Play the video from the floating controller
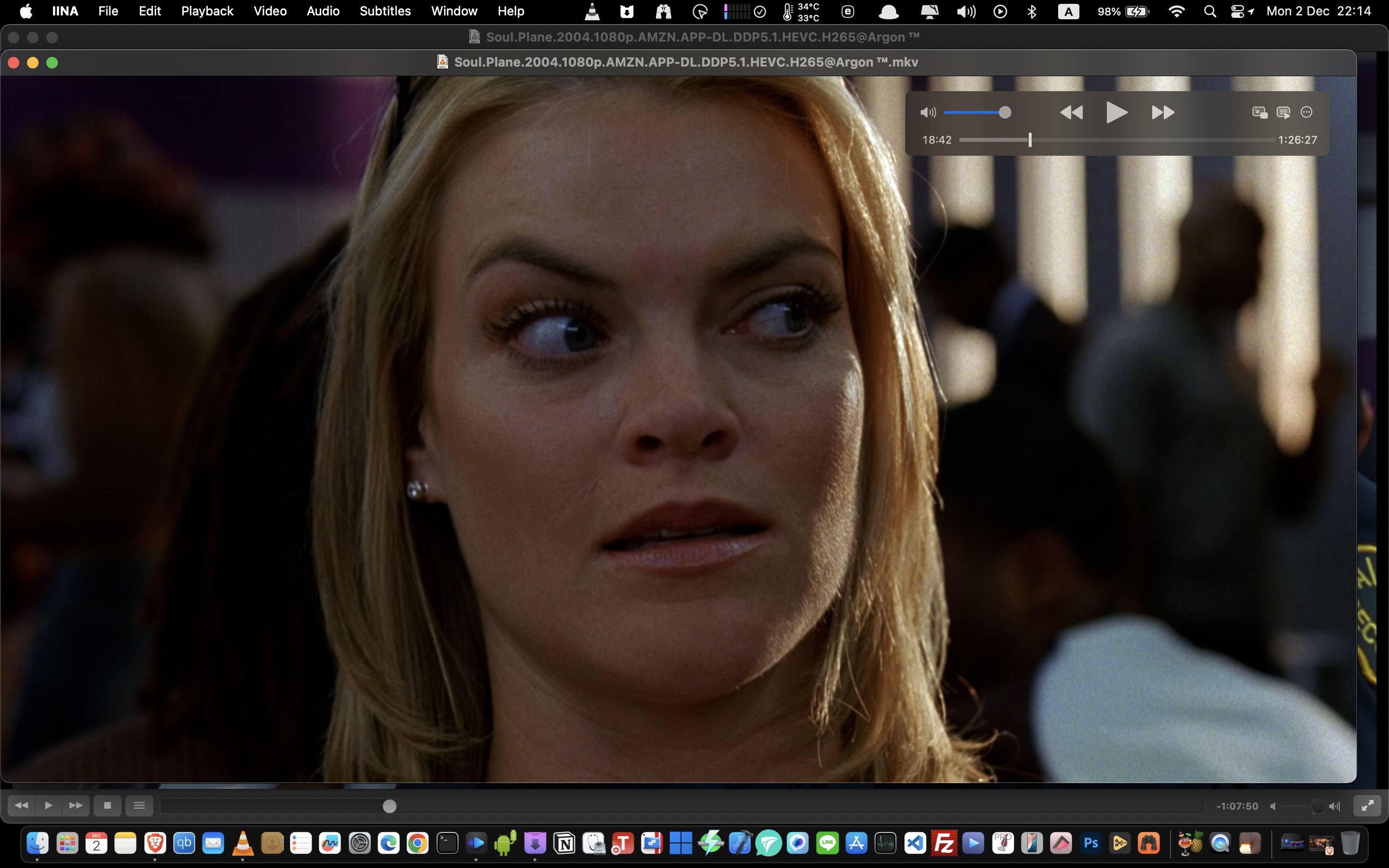 tap(1117, 112)
